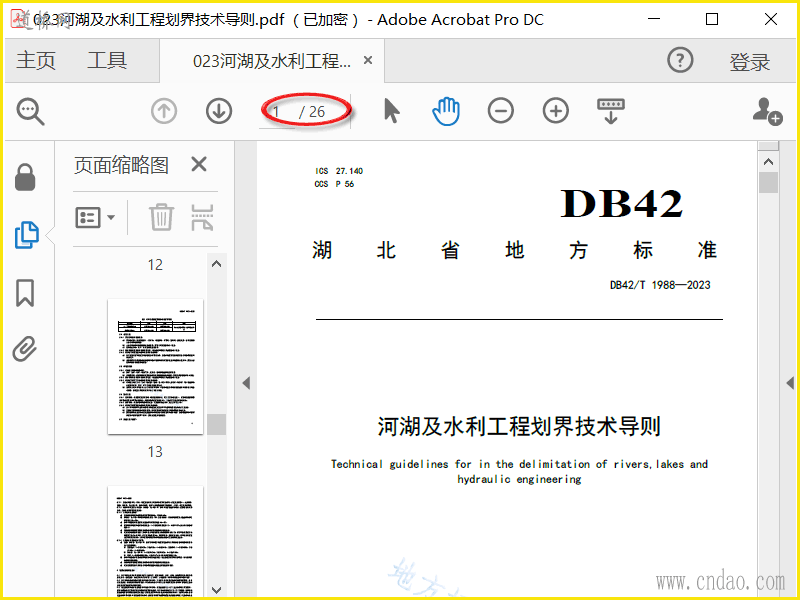Open the help question mark icon

point(680,60)
